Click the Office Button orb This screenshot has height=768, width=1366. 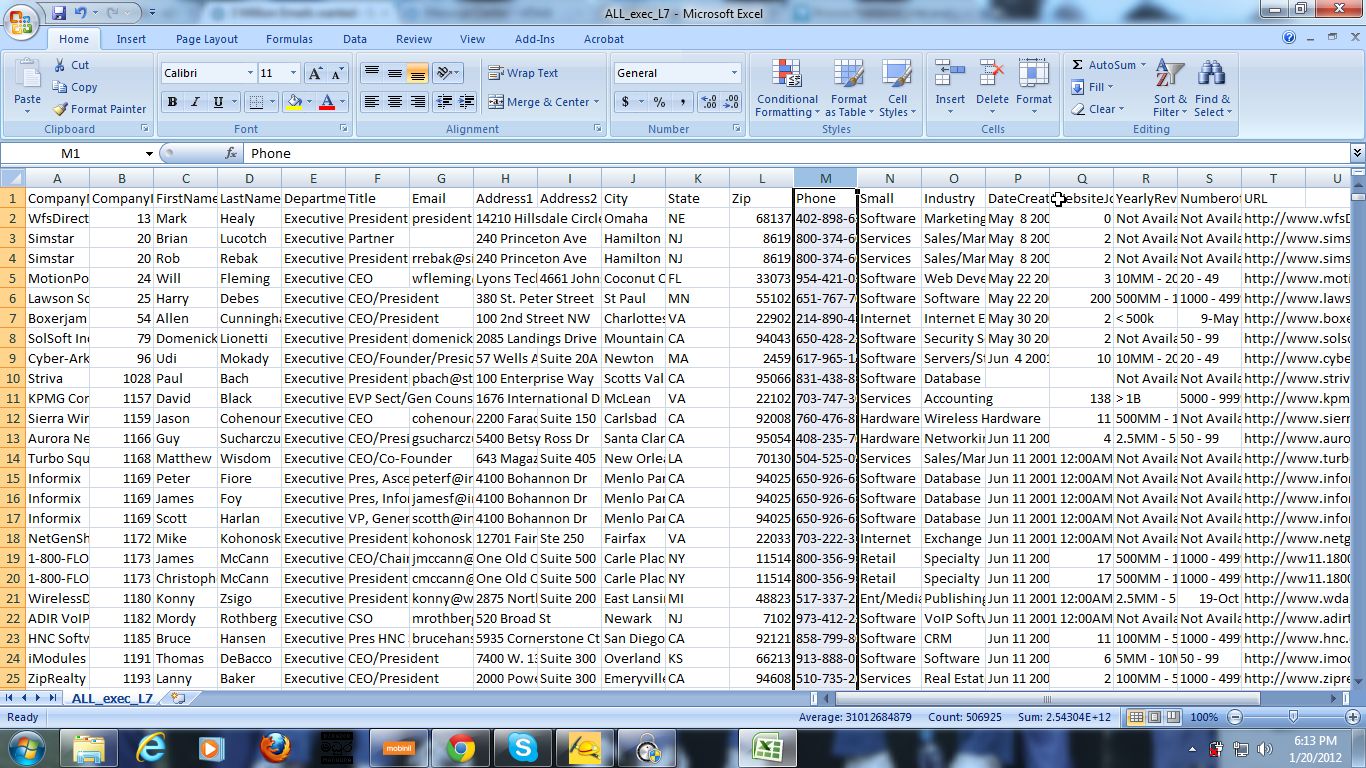pyautogui.click(x=22, y=20)
